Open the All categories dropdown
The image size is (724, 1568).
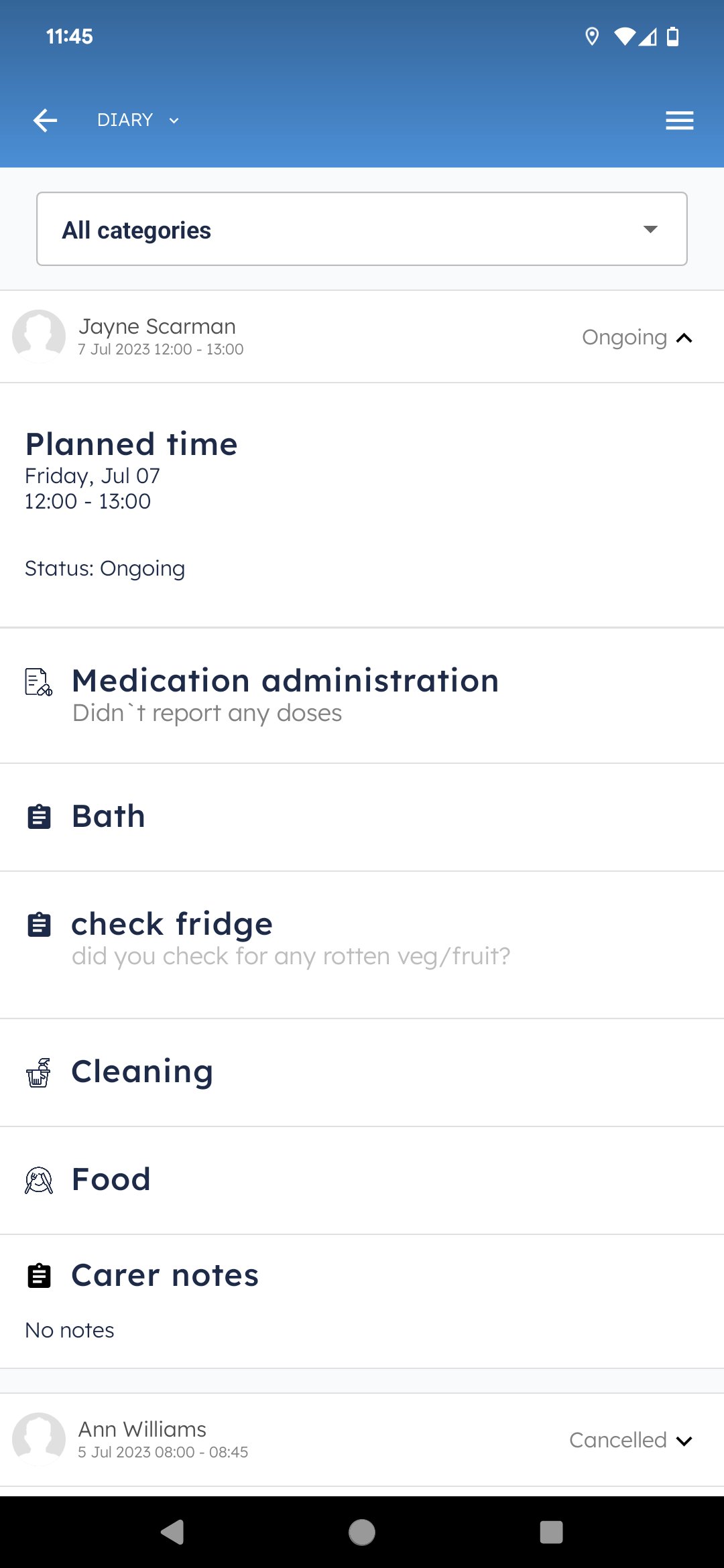(362, 229)
